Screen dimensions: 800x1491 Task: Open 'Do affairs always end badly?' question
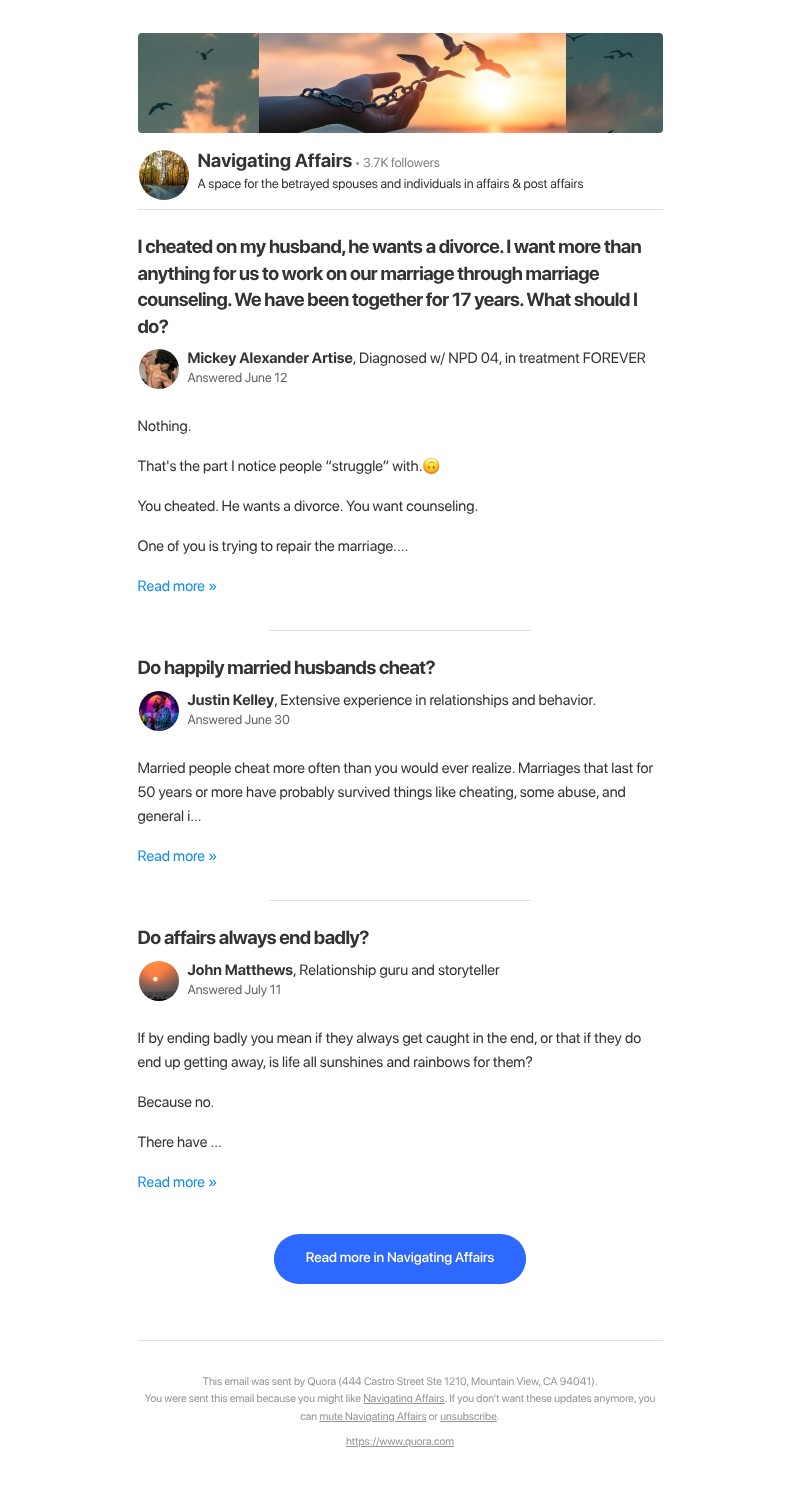point(253,937)
